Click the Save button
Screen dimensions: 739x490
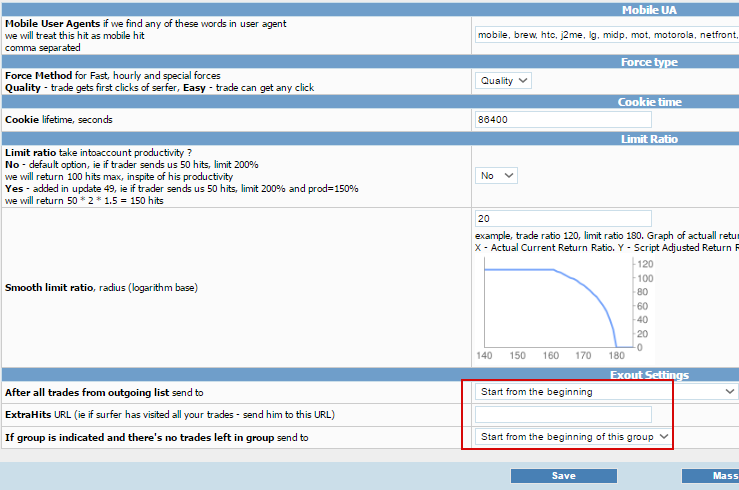[564, 476]
